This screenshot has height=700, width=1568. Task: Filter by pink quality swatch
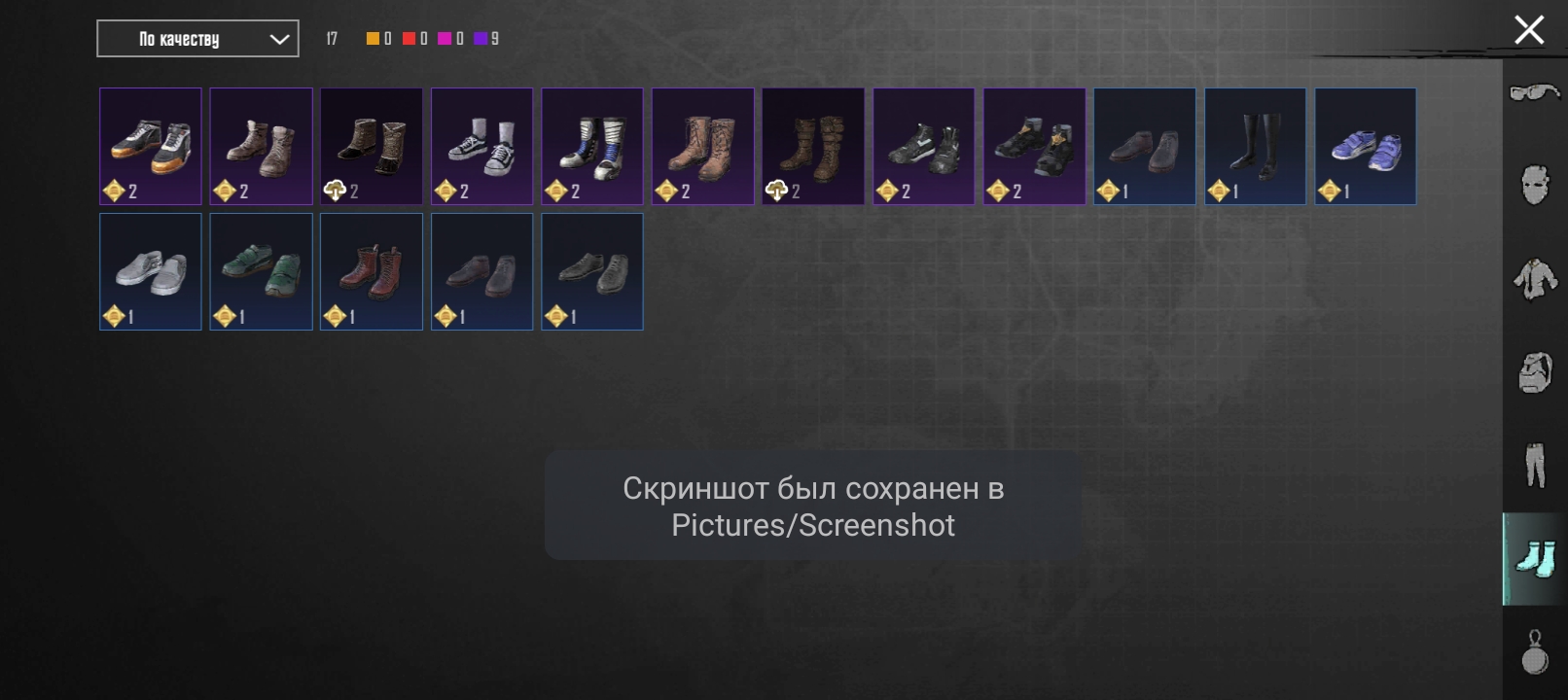click(x=445, y=39)
